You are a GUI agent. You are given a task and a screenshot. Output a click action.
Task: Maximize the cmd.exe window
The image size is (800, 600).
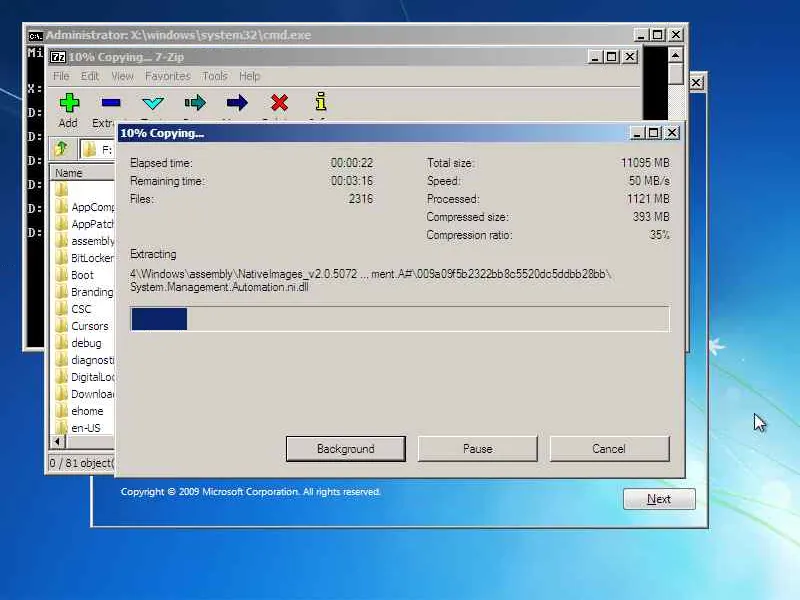pyautogui.click(x=658, y=35)
